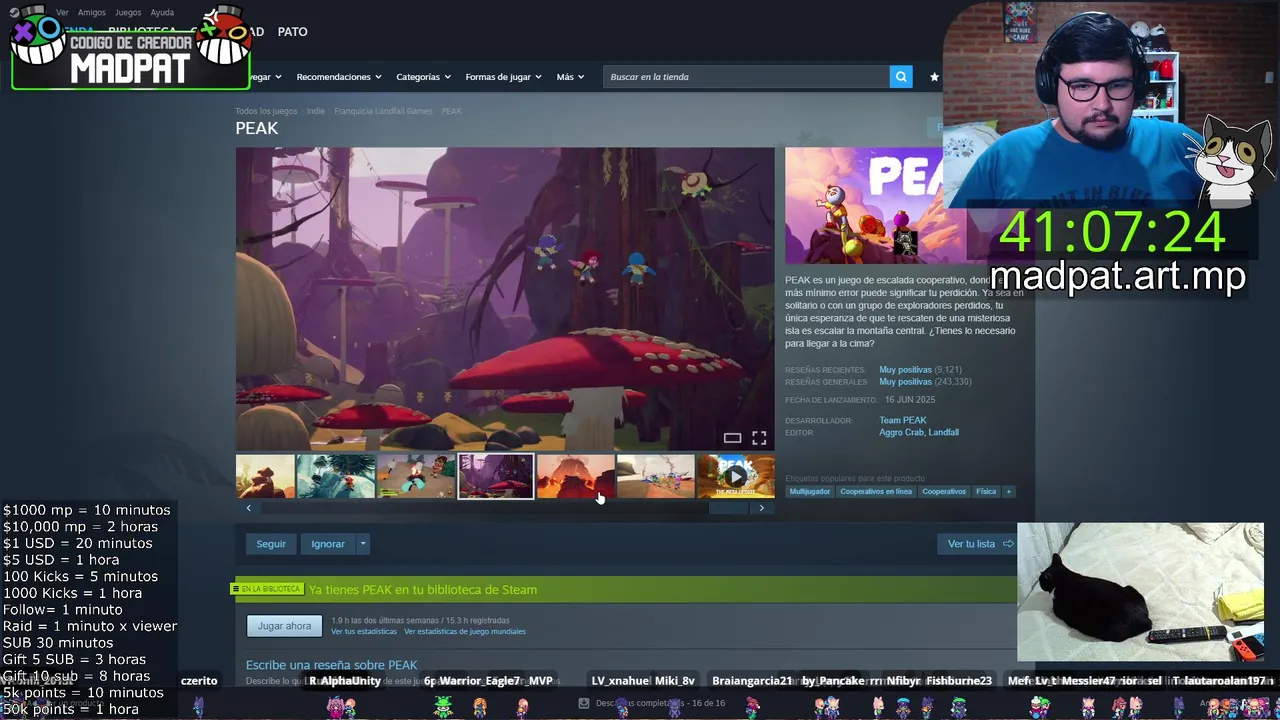Select the second blue forest screenshot thumbnail
The image size is (1280, 720).
coord(336,476)
